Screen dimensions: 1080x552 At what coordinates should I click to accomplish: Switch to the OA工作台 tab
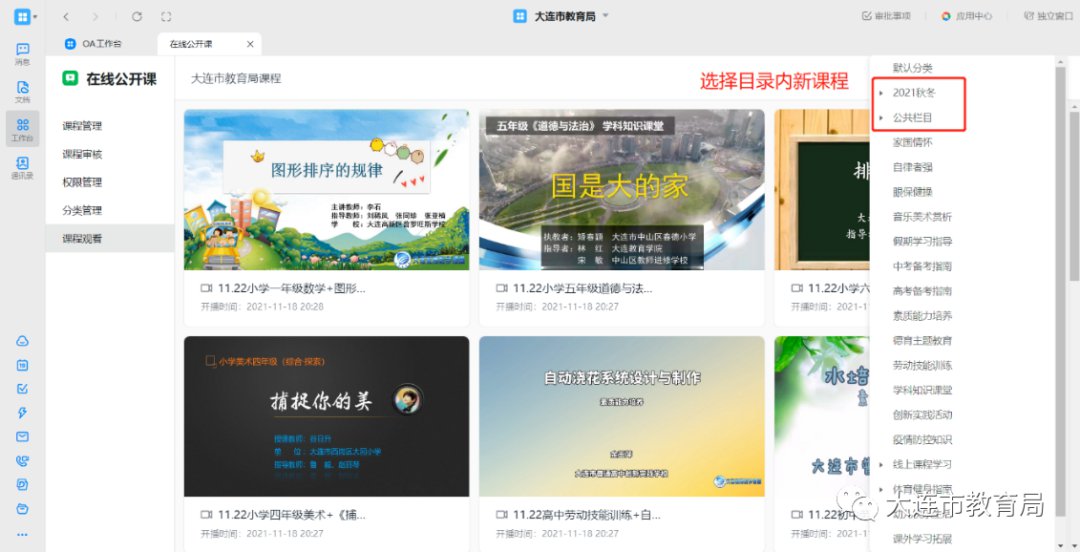(94, 44)
